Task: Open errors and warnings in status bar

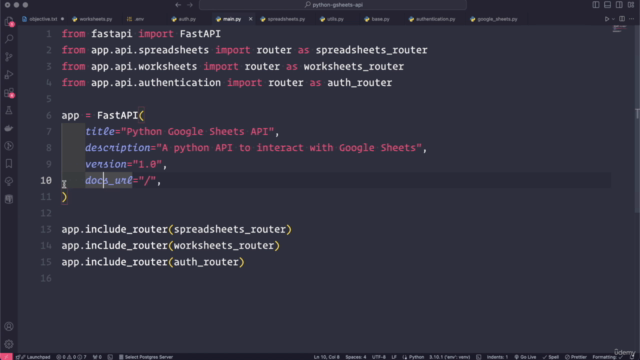Action: click(x=71, y=357)
